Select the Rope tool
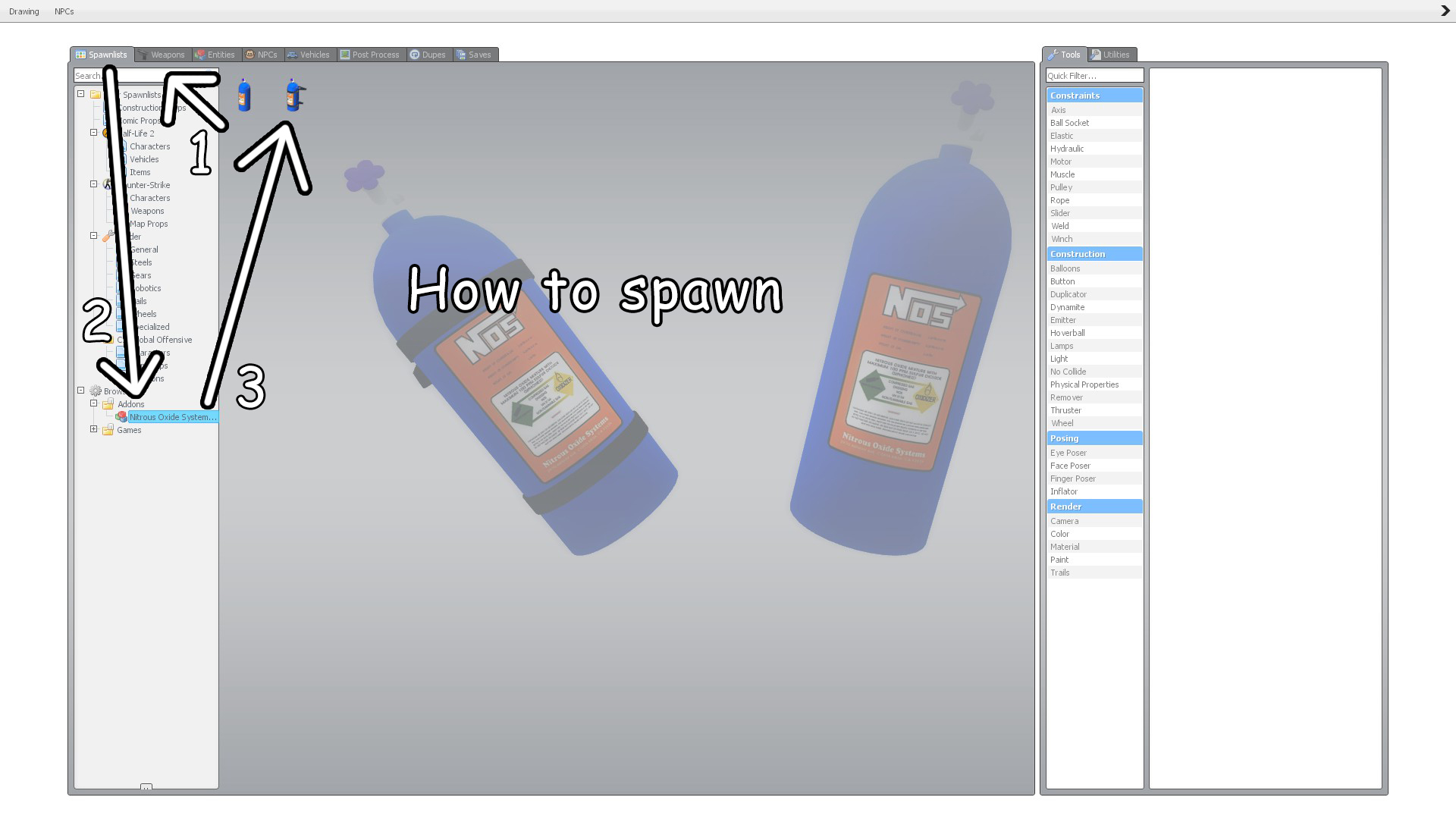The height and width of the screenshot is (819, 1456). click(x=1094, y=200)
